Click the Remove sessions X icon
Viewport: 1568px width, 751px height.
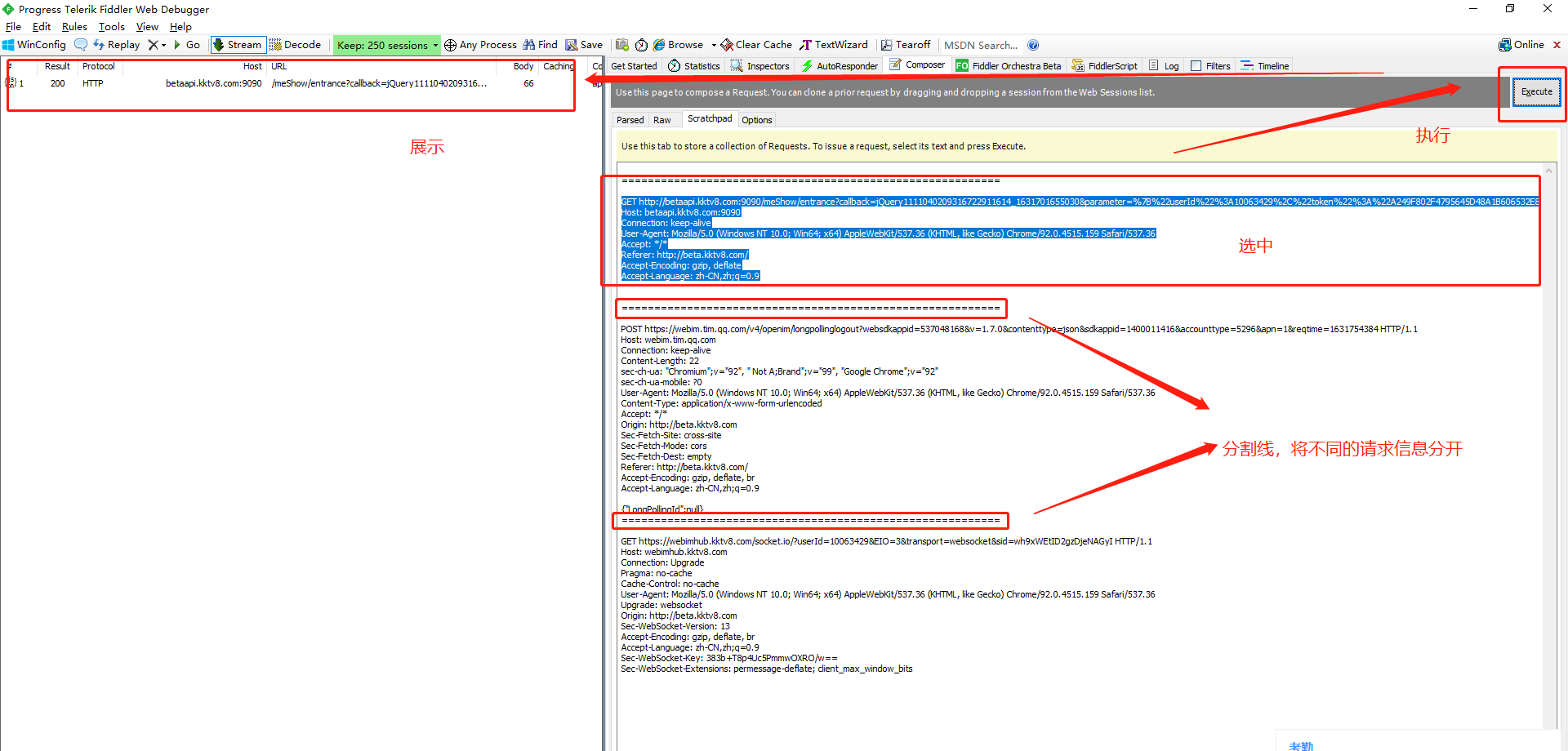[153, 45]
